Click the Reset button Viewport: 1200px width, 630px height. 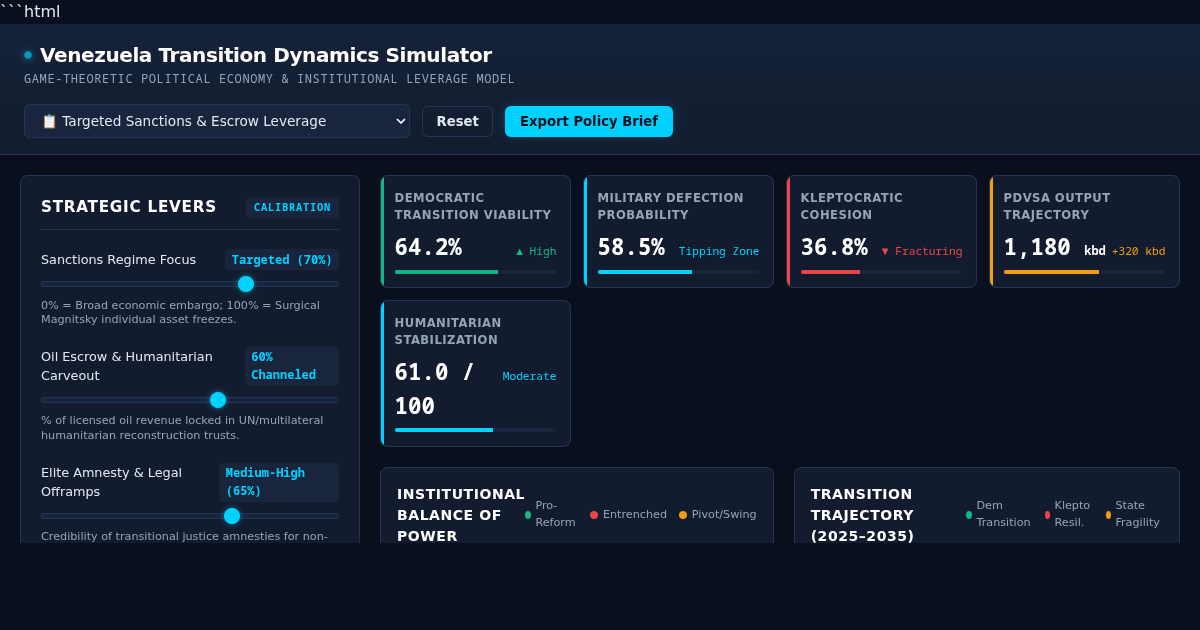tap(457, 121)
